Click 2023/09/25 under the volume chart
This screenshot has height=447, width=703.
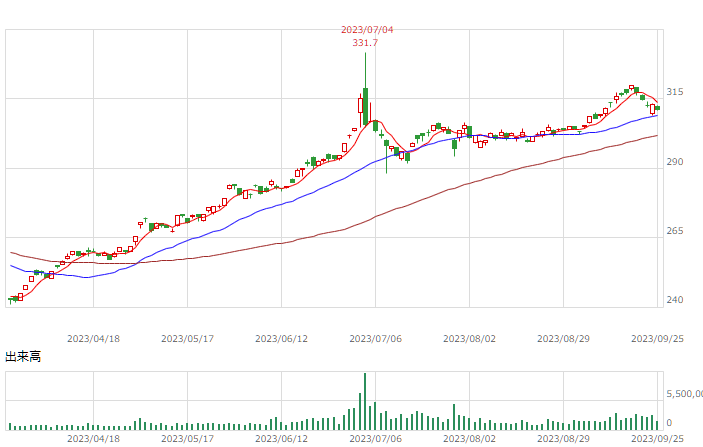point(657,438)
